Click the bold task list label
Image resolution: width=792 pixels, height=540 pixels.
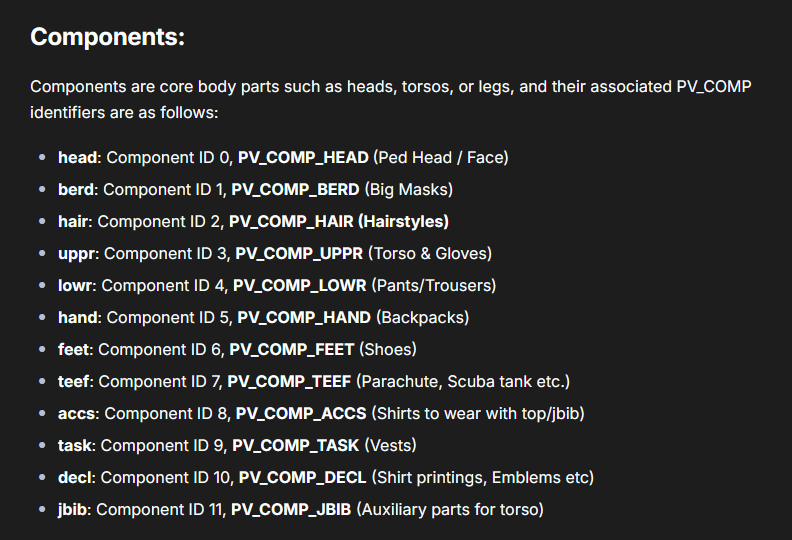[x=75, y=446]
